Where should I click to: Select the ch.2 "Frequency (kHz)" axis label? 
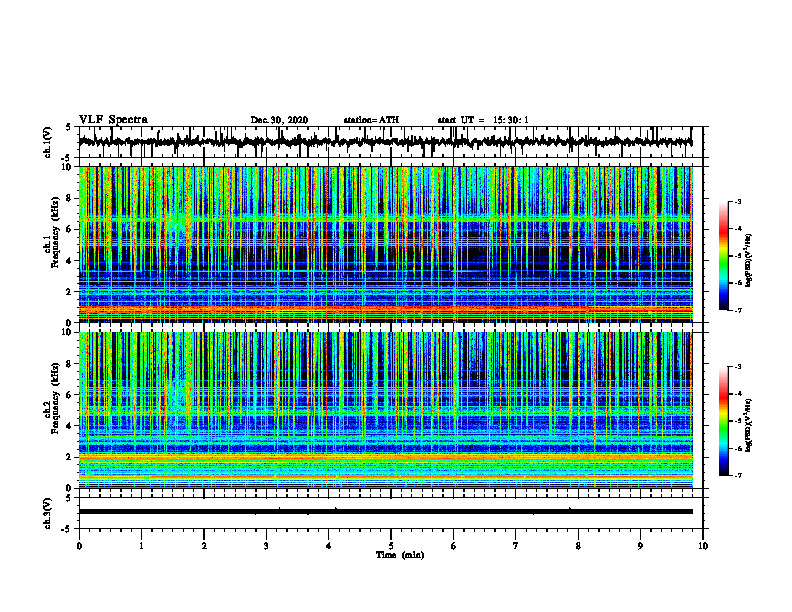55,398
